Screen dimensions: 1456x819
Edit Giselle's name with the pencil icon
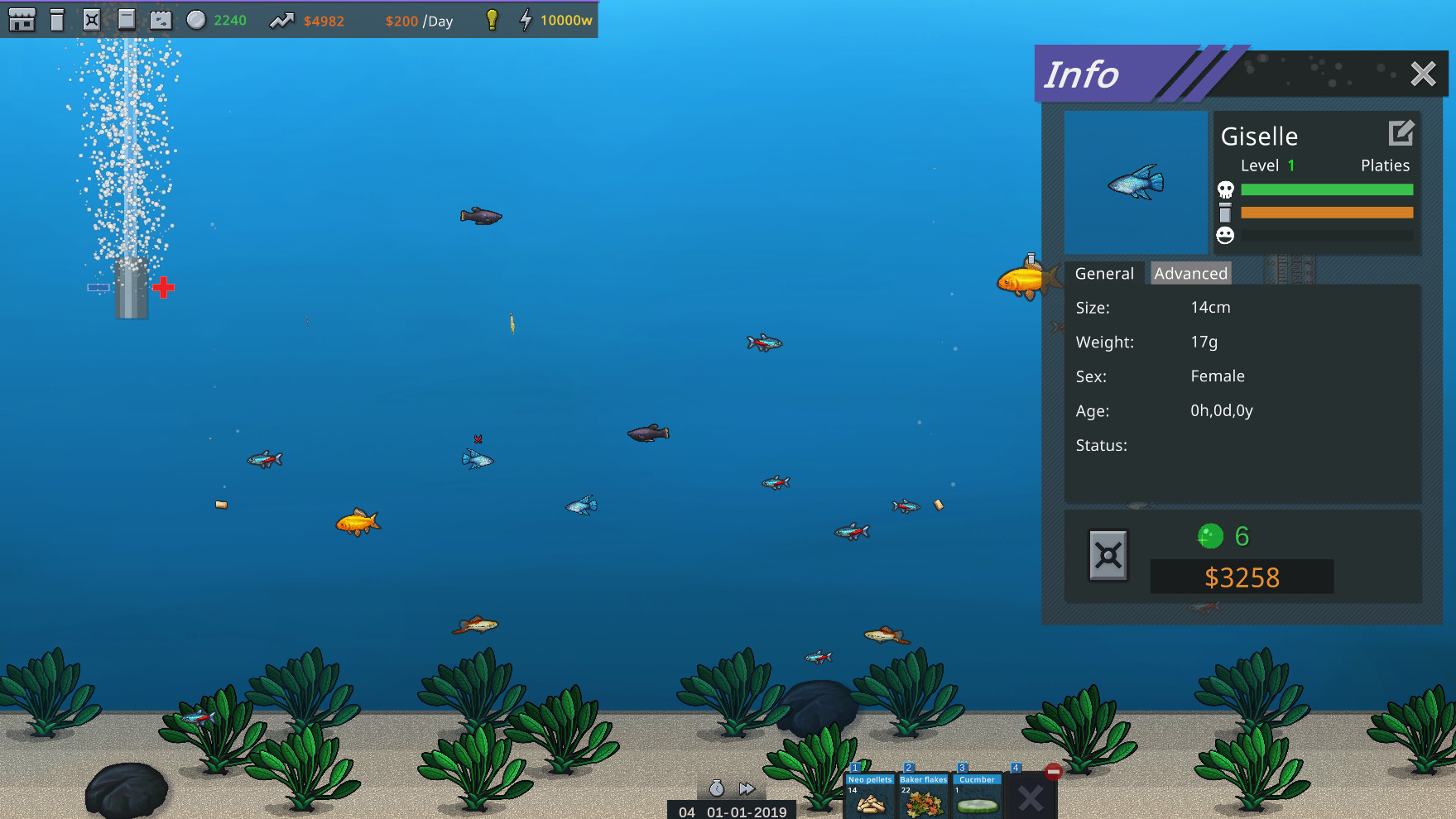point(1400,132)
